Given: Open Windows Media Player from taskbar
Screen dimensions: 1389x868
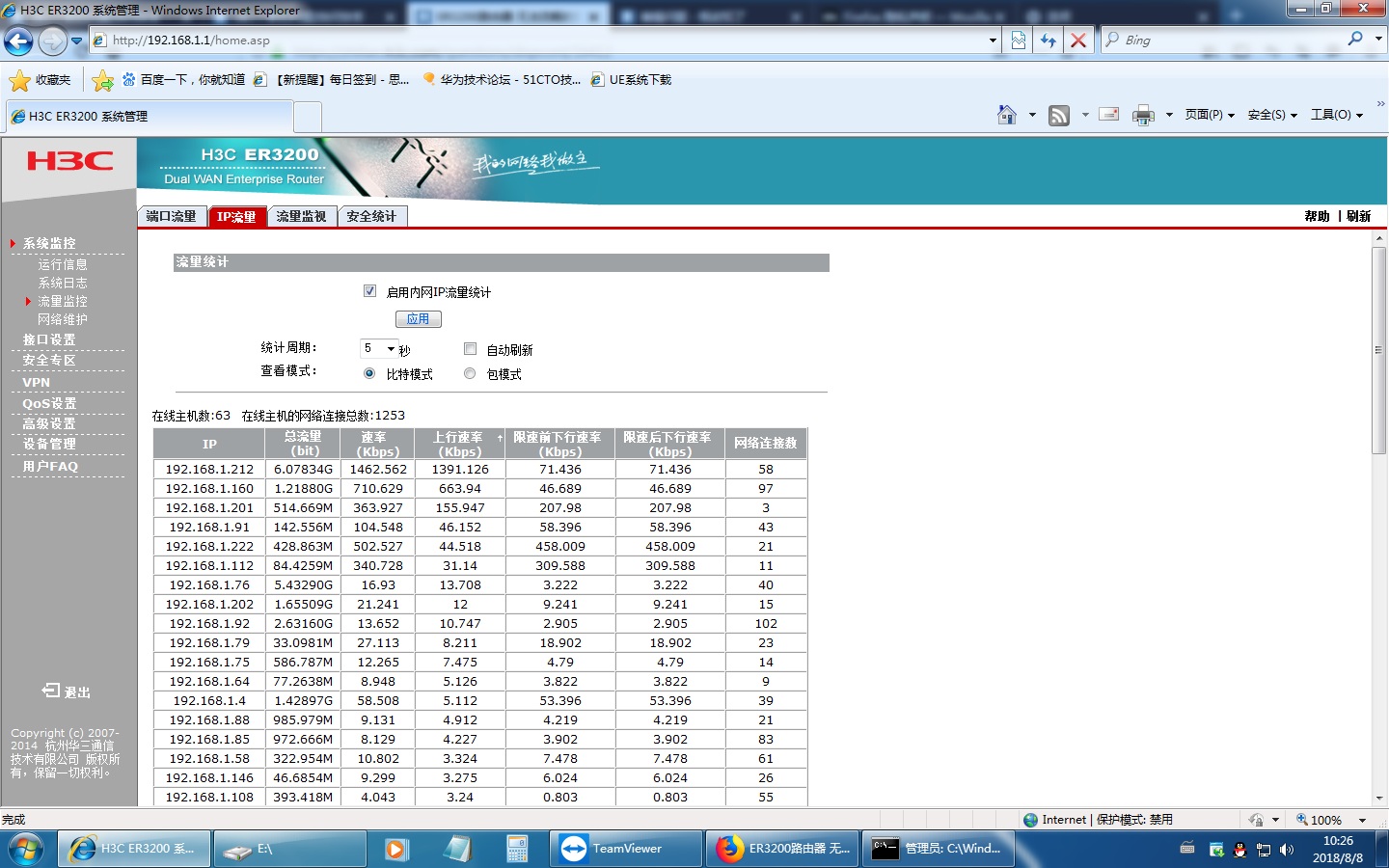Looking at the screenshot, I should 395,849.
